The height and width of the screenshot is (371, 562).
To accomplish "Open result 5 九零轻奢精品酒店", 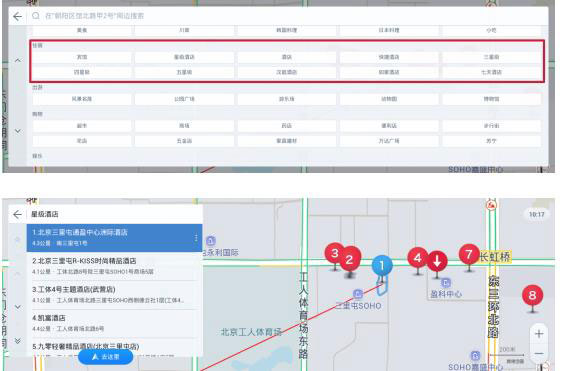I will [114, 348].
